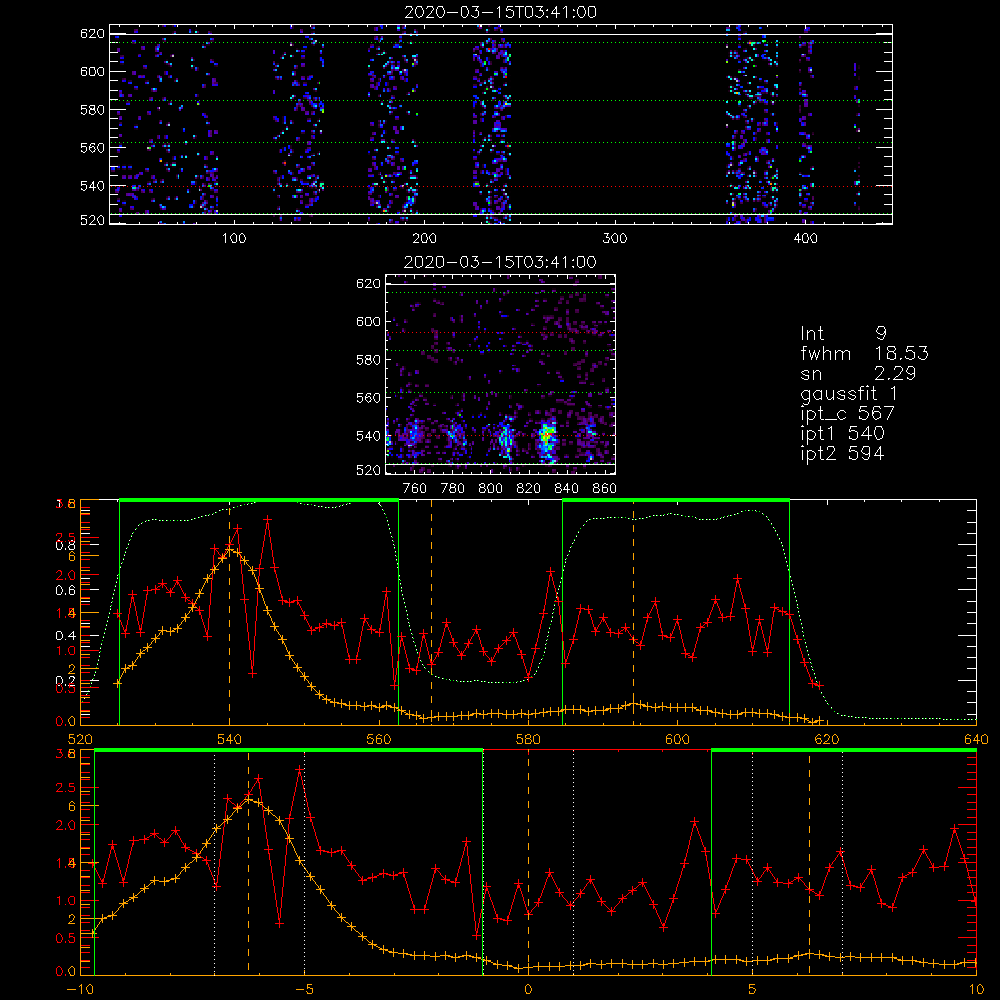This screenshot has width=1000, height=1000.
Task: Click the brightest emission blob in middle spectrogram
Action: point(546,439)
